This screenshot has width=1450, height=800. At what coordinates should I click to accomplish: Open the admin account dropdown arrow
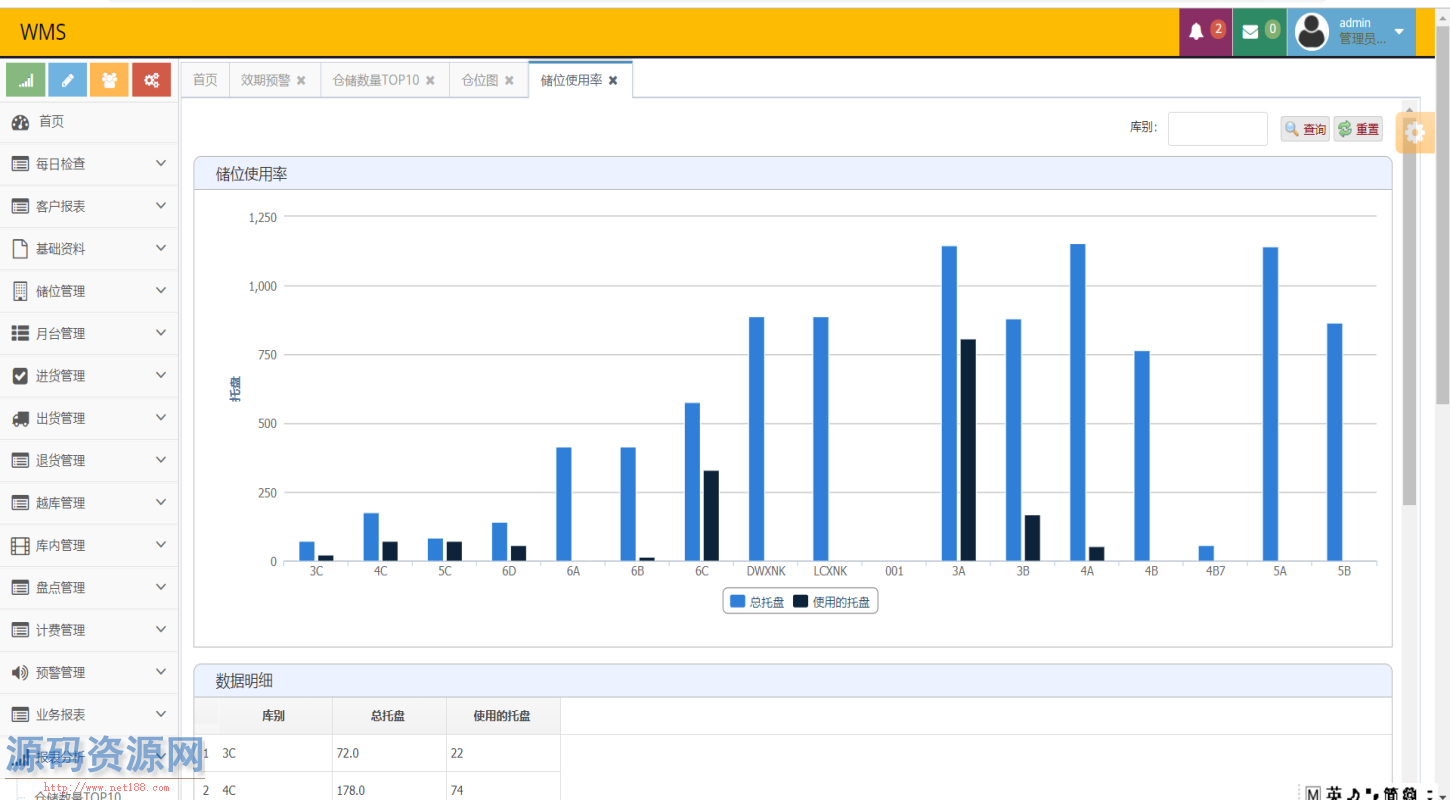[x=1399, y=32]
